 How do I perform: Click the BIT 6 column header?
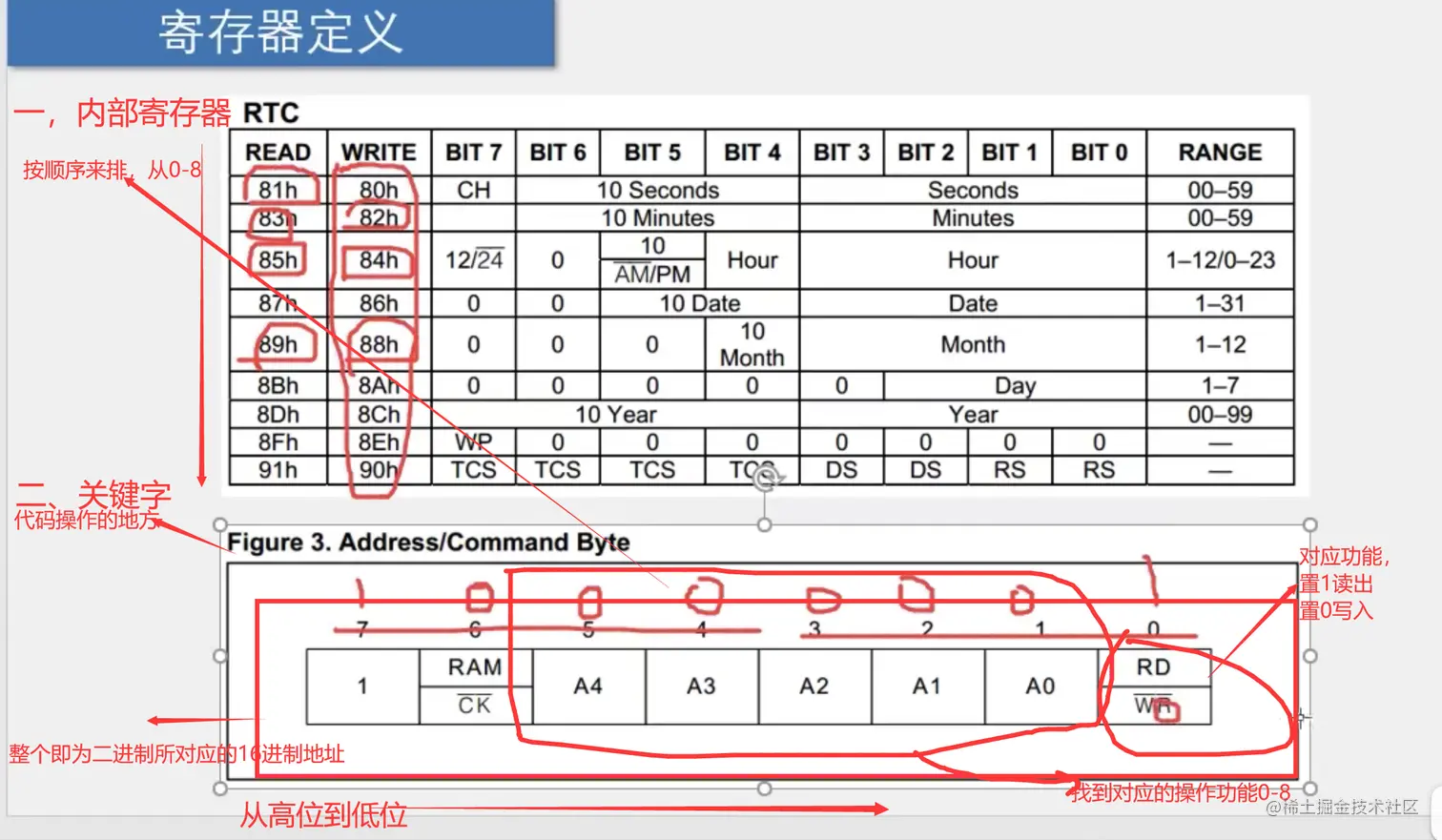click(557, 153)
